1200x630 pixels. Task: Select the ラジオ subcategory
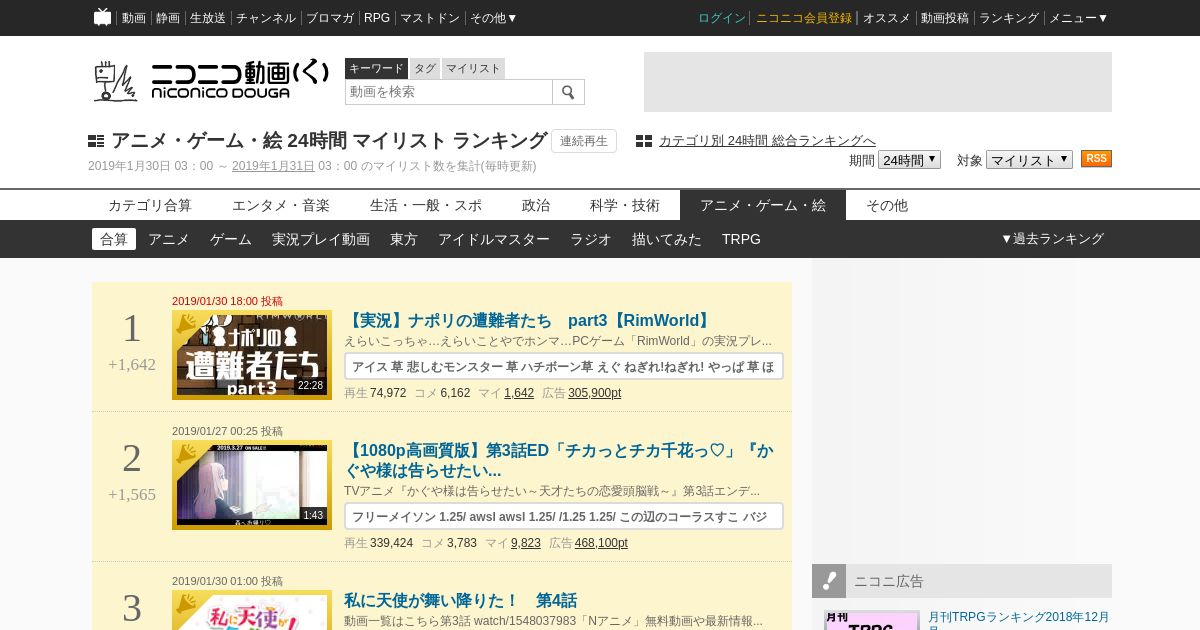click(x=591, y=239)
